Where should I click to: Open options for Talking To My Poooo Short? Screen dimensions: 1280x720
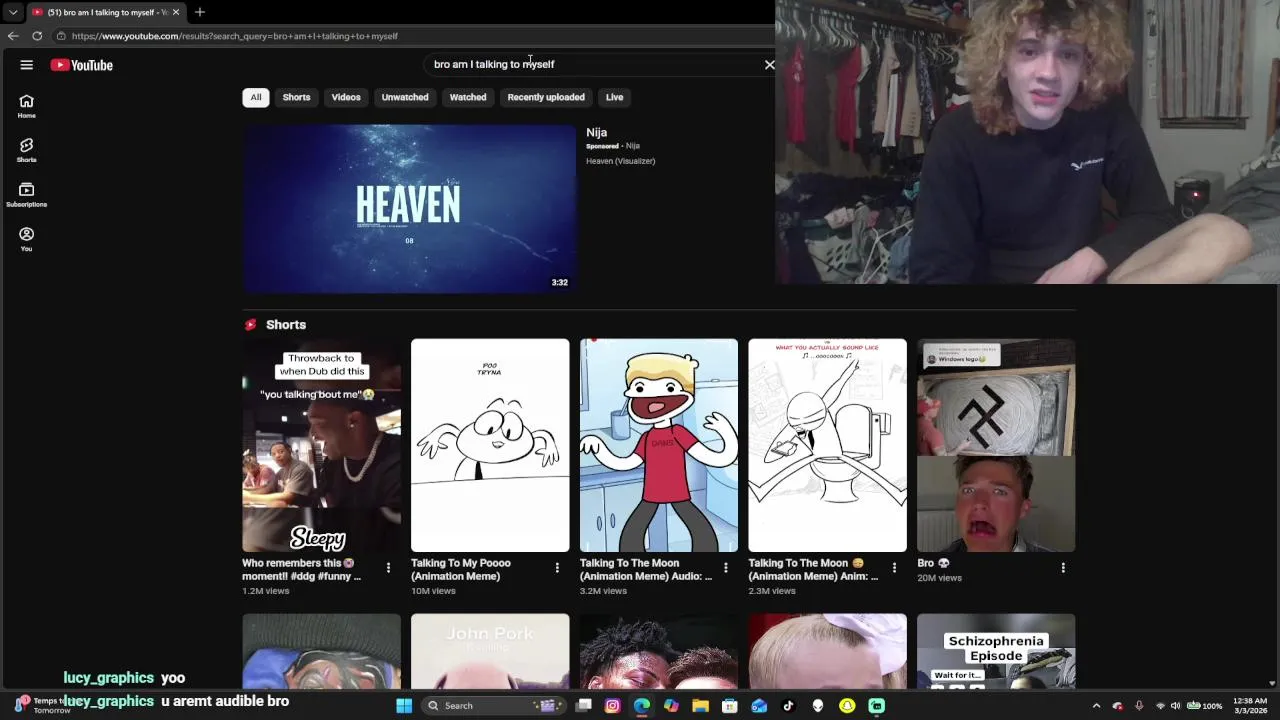click(557, 568)
